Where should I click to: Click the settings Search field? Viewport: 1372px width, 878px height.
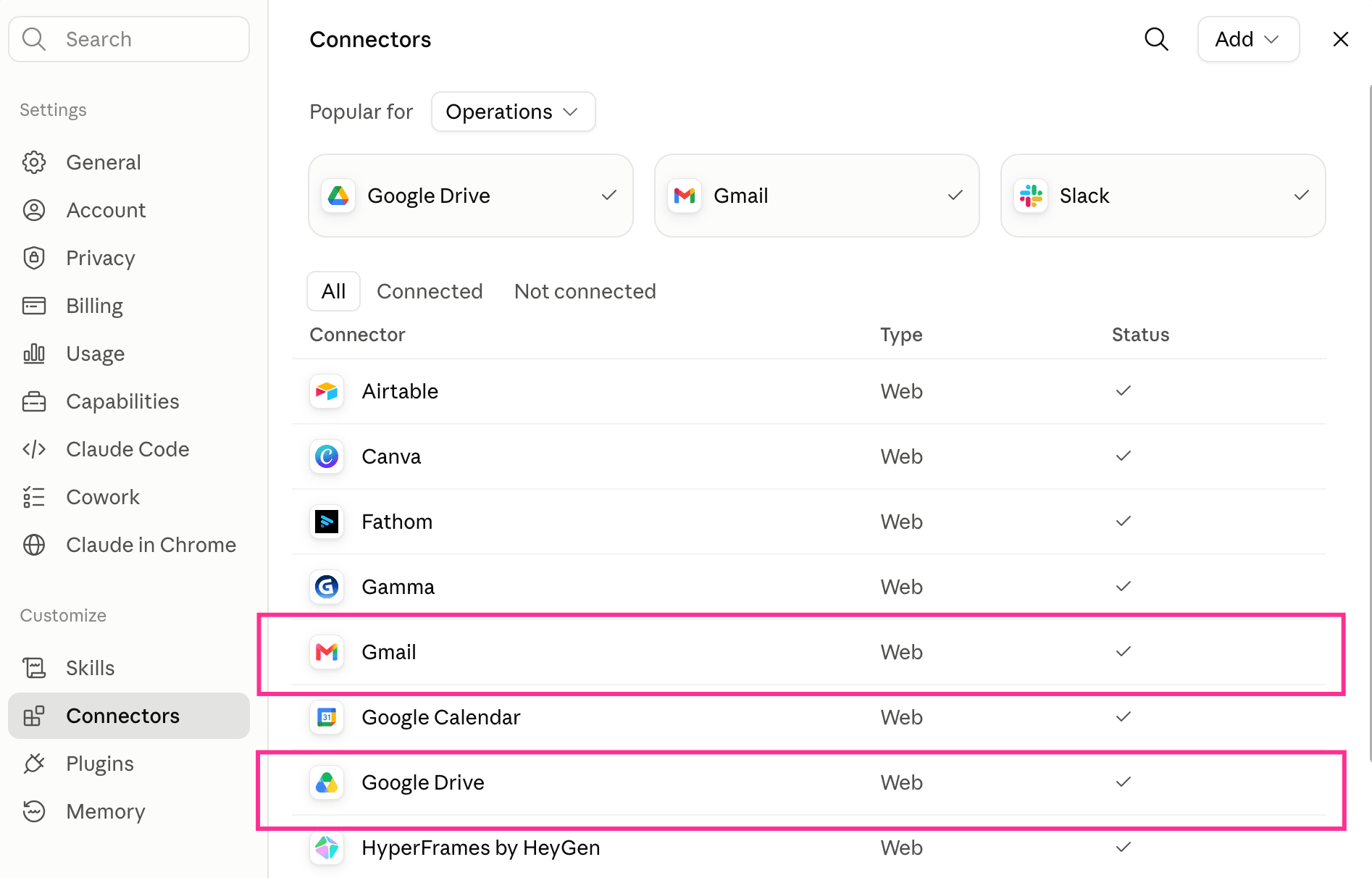pyautogui.click(x=129, y=39)
